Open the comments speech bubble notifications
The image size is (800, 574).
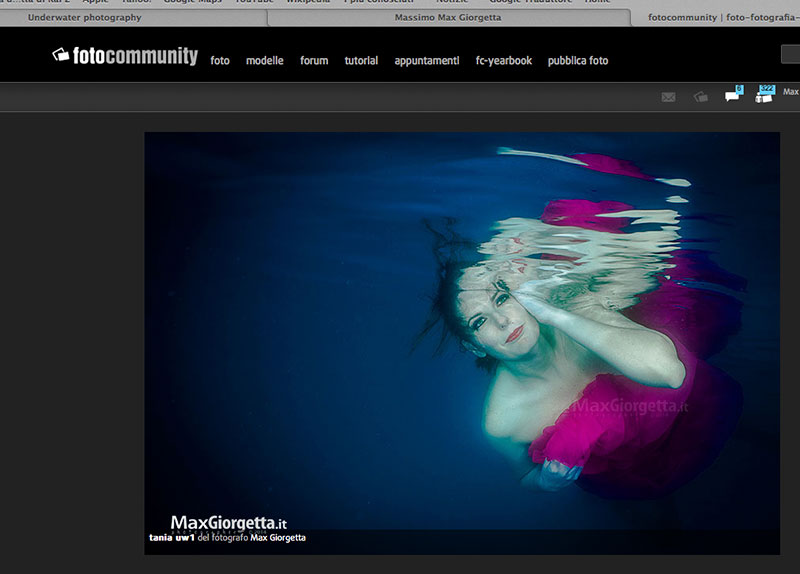pyautogui.click(x=734, y=94)
